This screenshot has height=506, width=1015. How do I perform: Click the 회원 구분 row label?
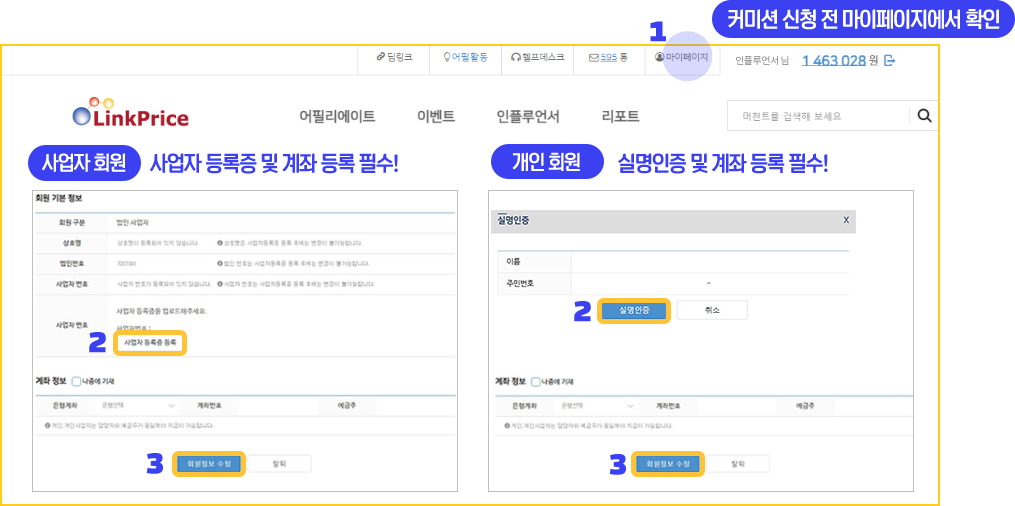71,223
